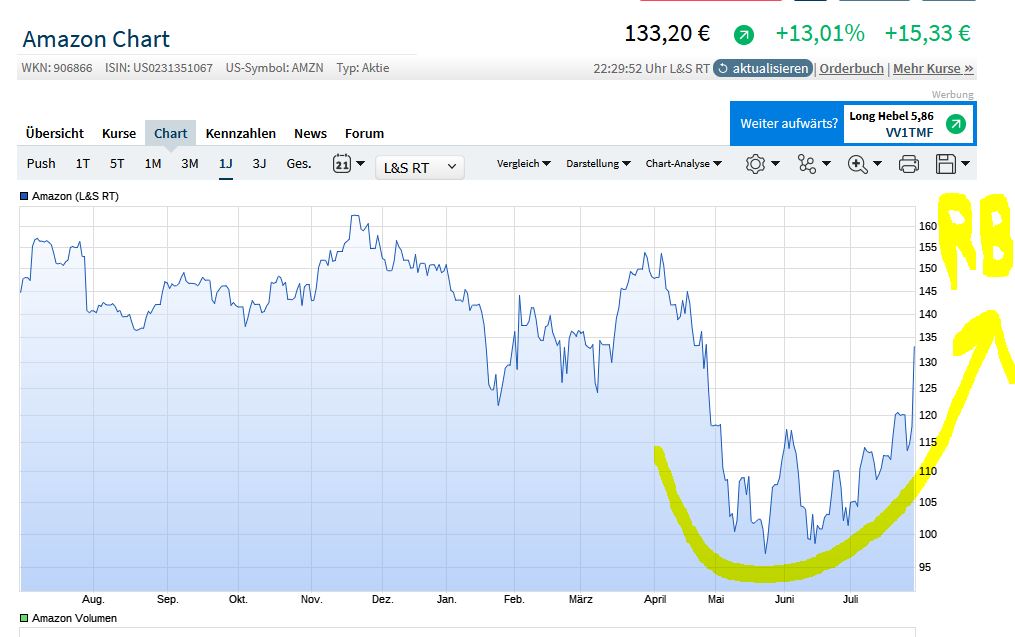The width and height of the screenshot is (1015, 637).
Task: Click the 133,20 € price value
Action: coord(667,33)
